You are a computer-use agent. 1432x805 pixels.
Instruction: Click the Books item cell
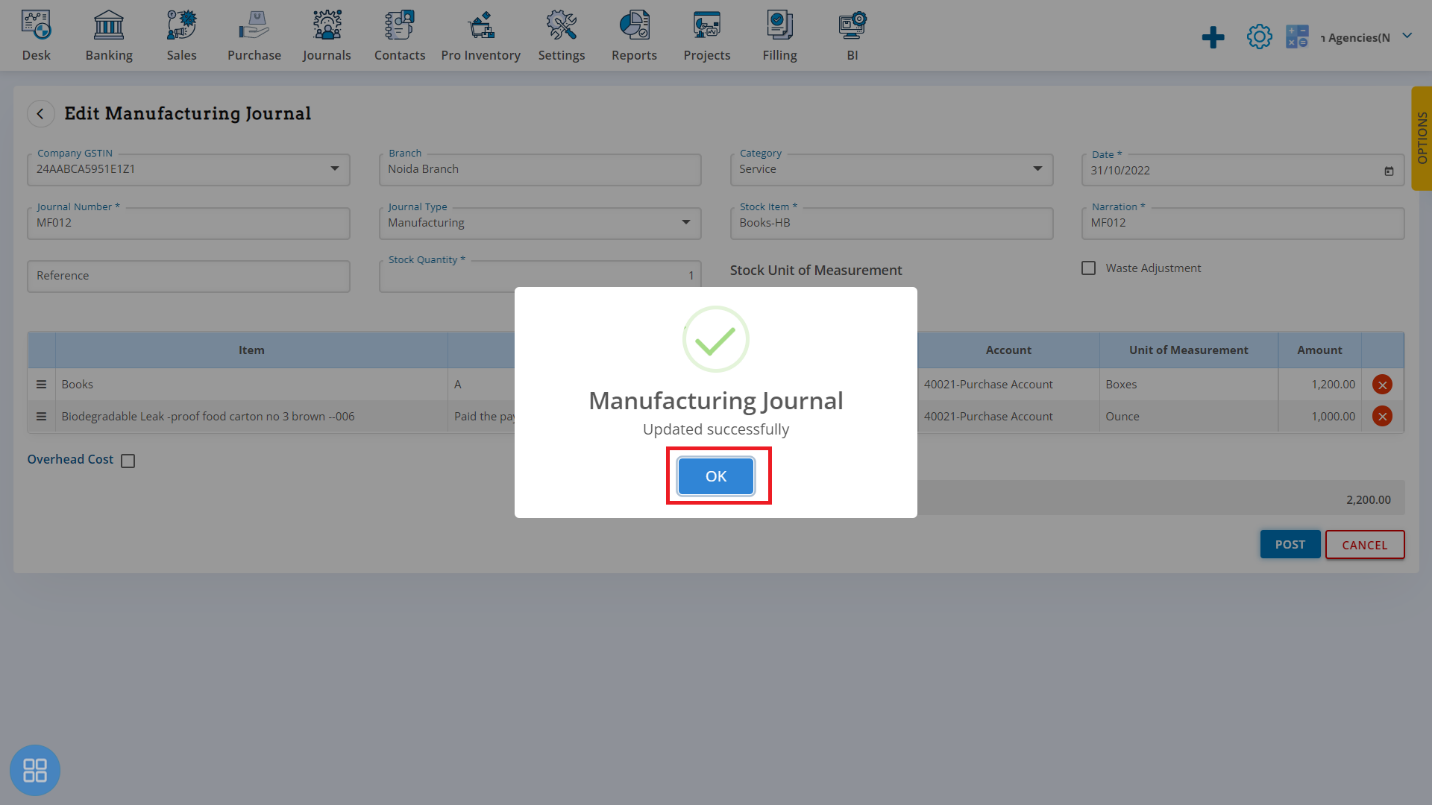[x=251, y=384]
